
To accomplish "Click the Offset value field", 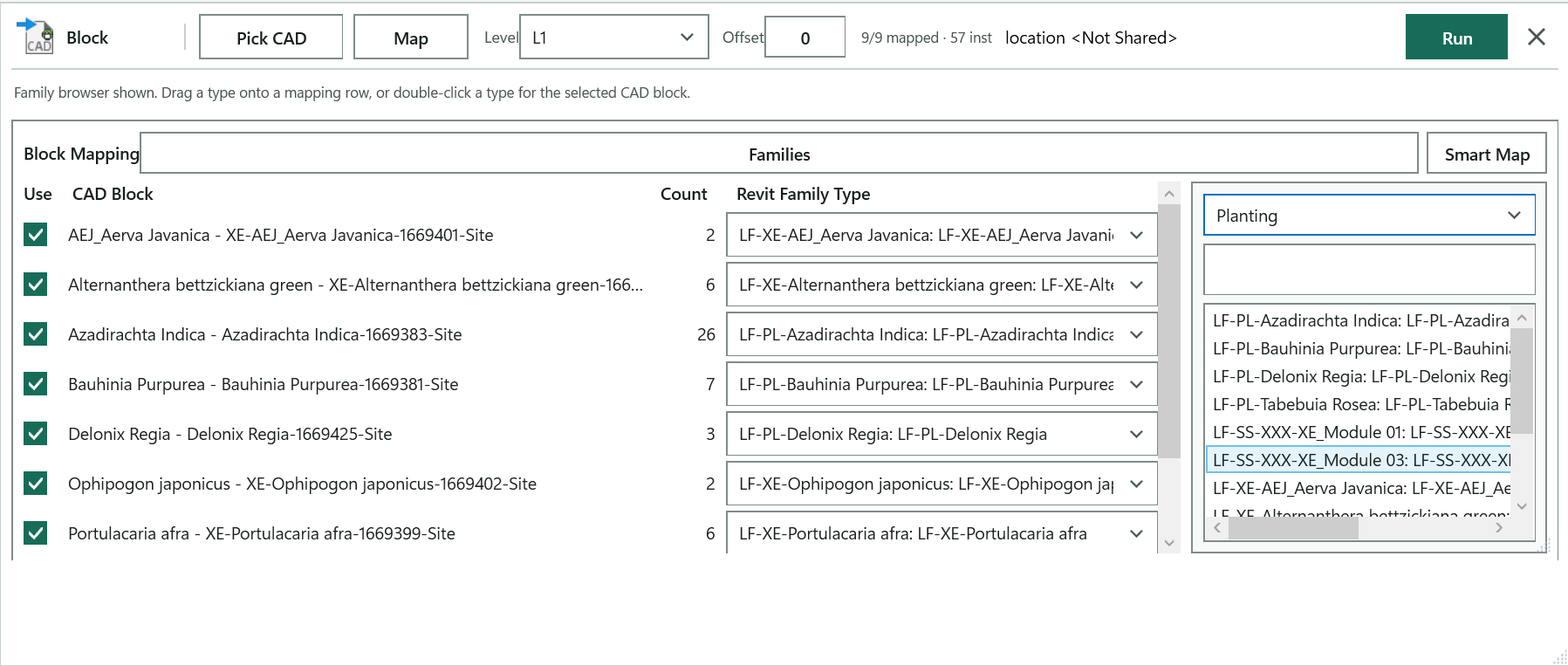I will click(x=805, y=38).
